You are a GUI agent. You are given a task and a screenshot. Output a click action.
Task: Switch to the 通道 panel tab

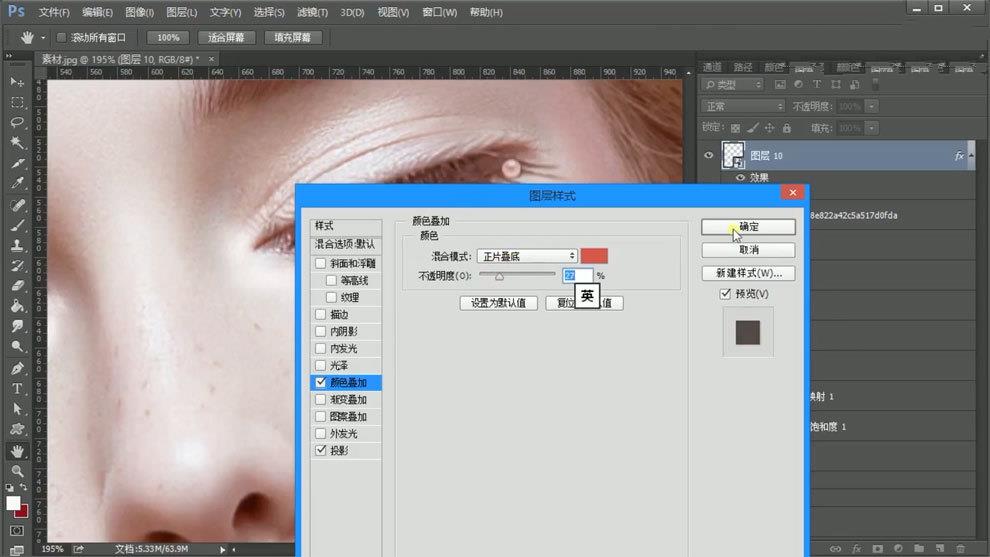pyautogui.click(x=713, y=67)
